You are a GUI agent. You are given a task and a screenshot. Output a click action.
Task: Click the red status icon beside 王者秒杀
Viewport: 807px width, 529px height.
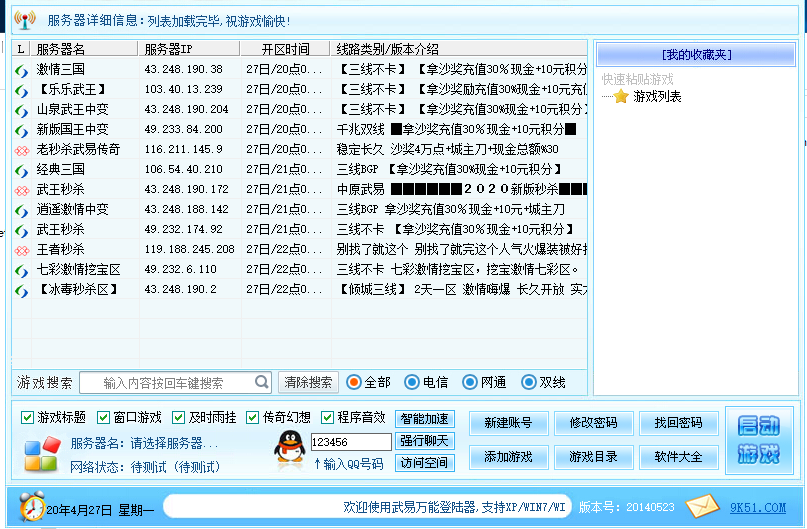click(21, 249)
